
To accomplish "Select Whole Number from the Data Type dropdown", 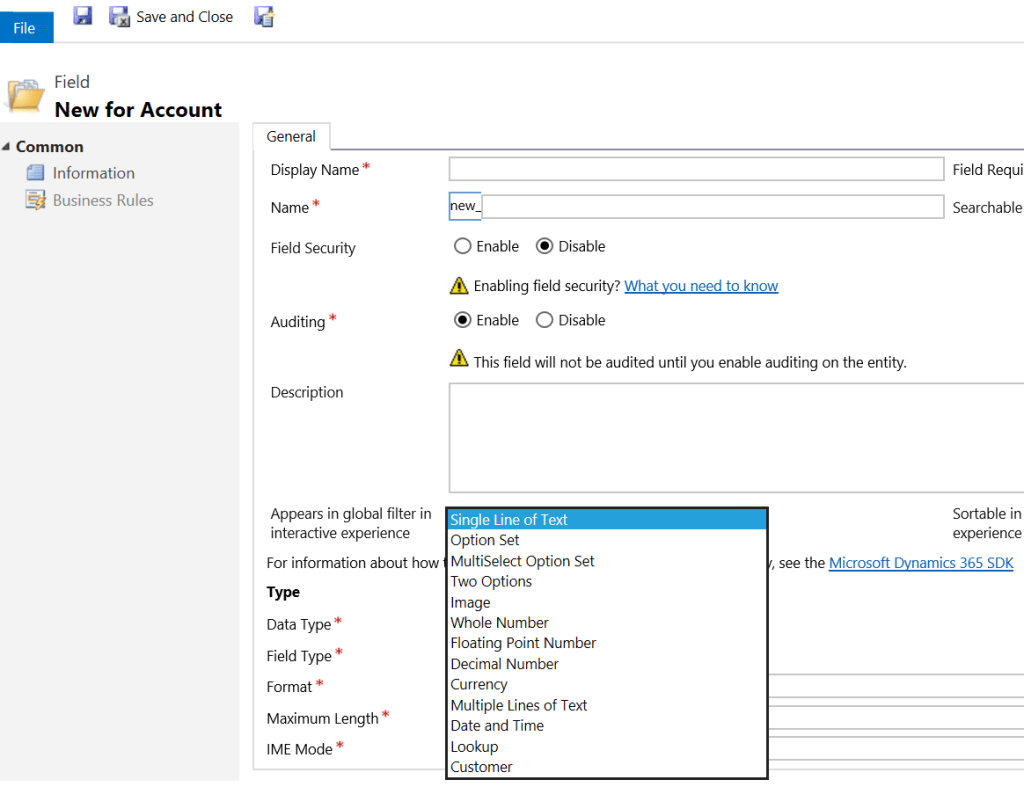I will tap(499, 622).
